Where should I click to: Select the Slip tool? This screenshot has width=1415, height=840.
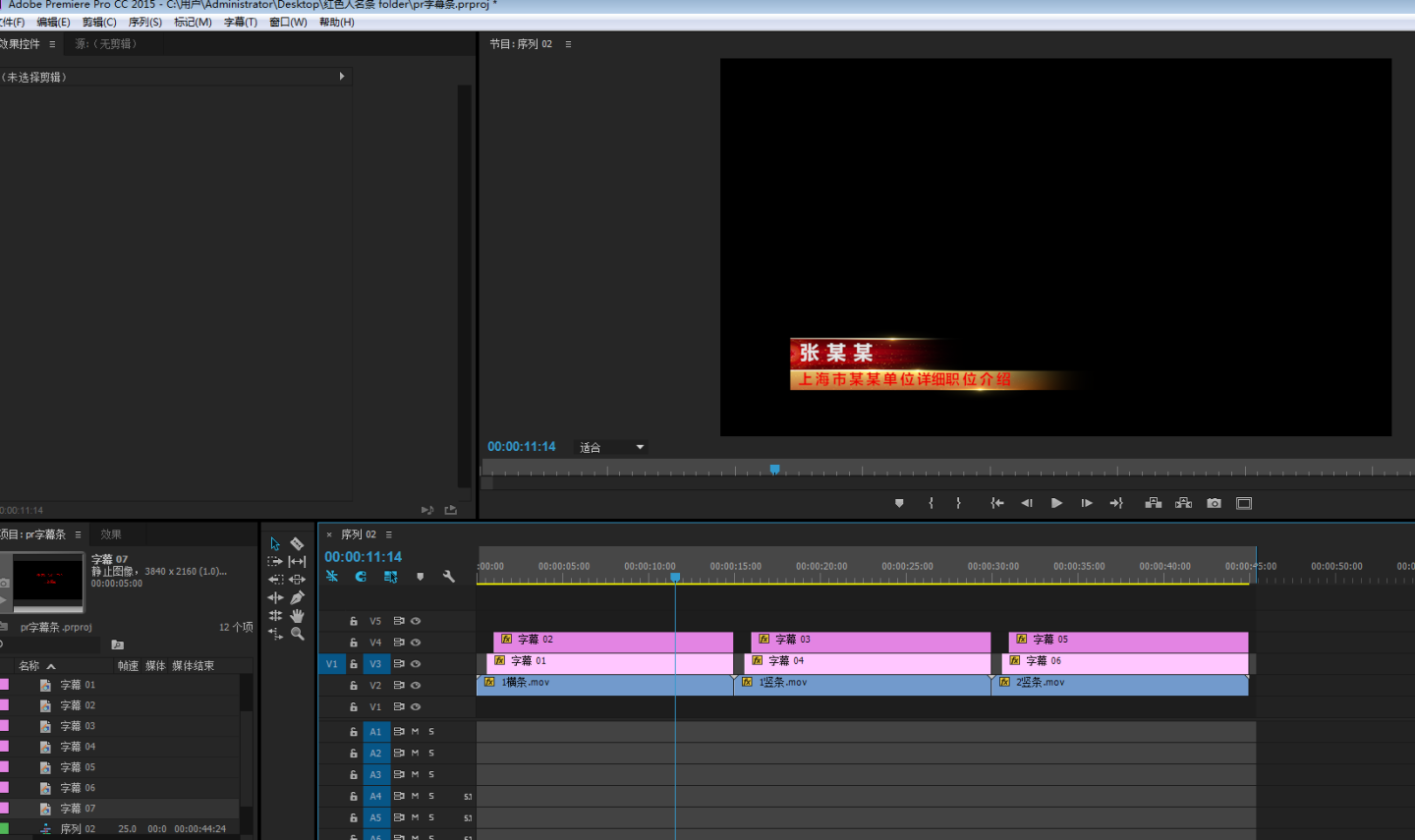coord(297,561)
